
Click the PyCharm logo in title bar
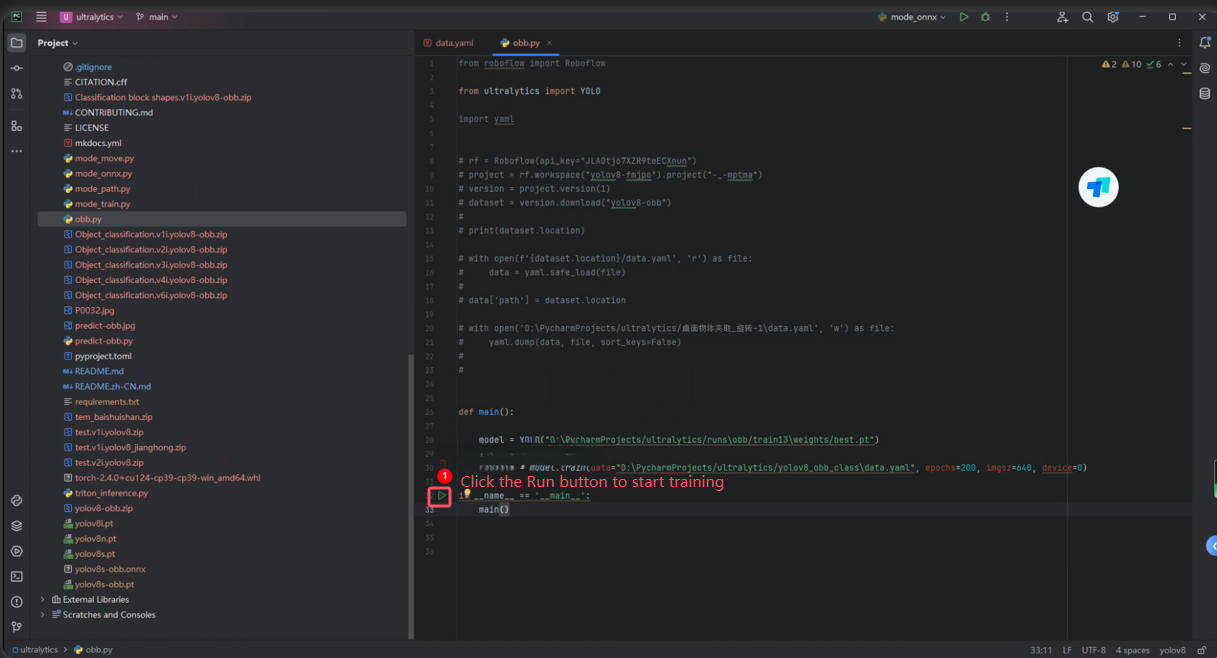pyautogui.click(x=16, y=17)
